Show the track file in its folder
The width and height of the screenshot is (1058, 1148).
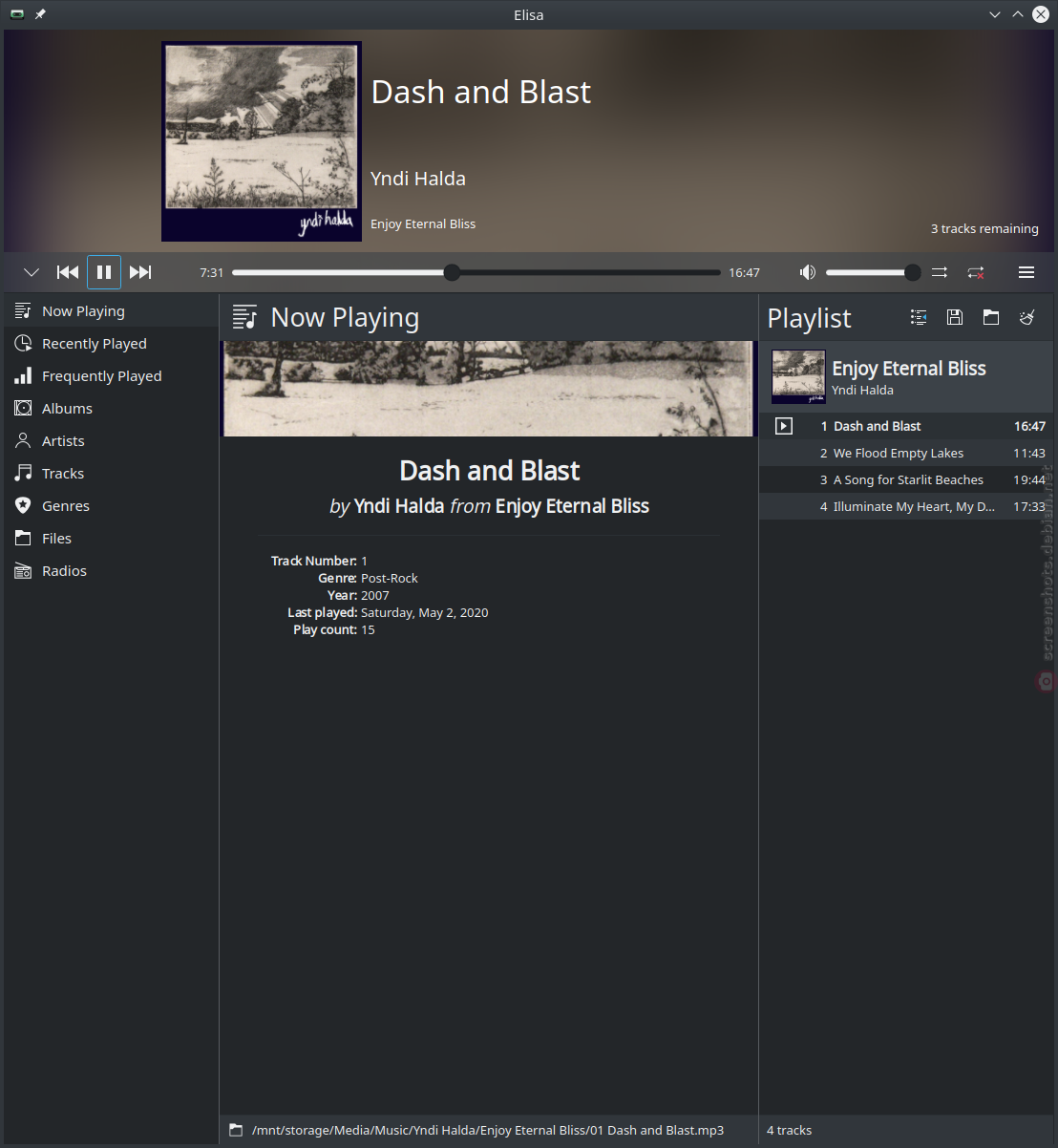click(x=236, y=1131)
